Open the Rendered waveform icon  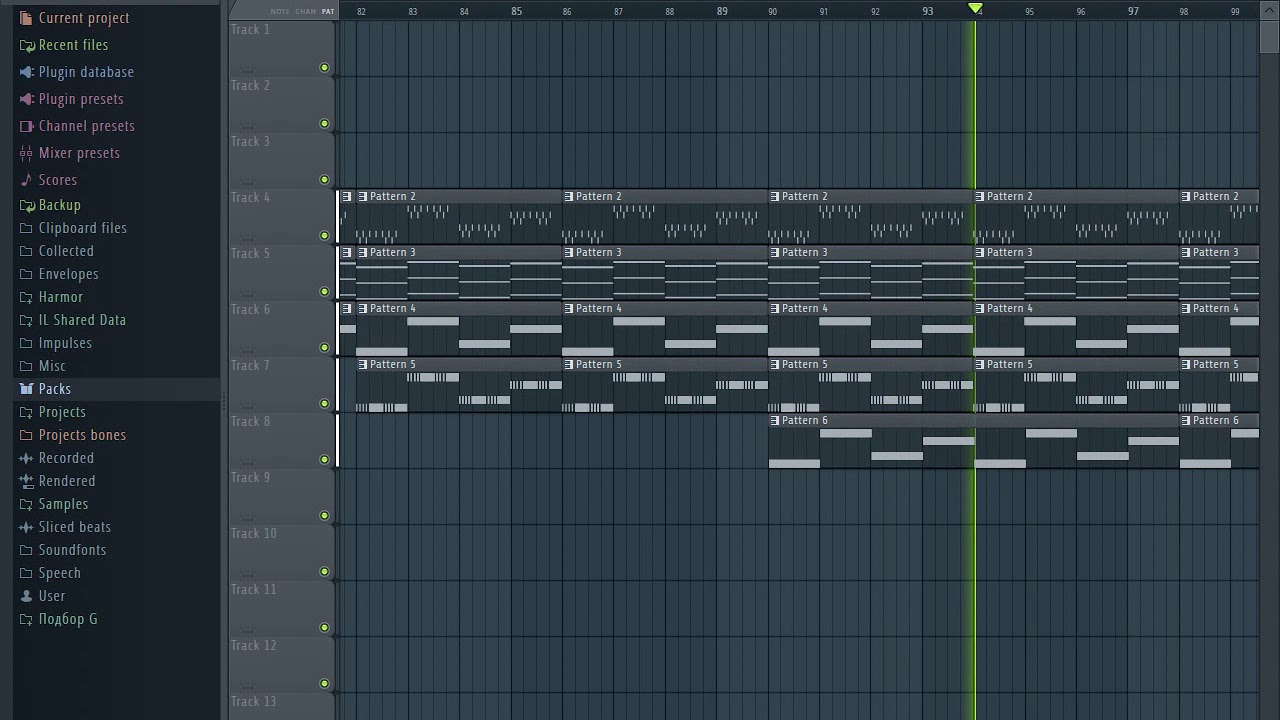pyautogui.click(x=26, y=481)
